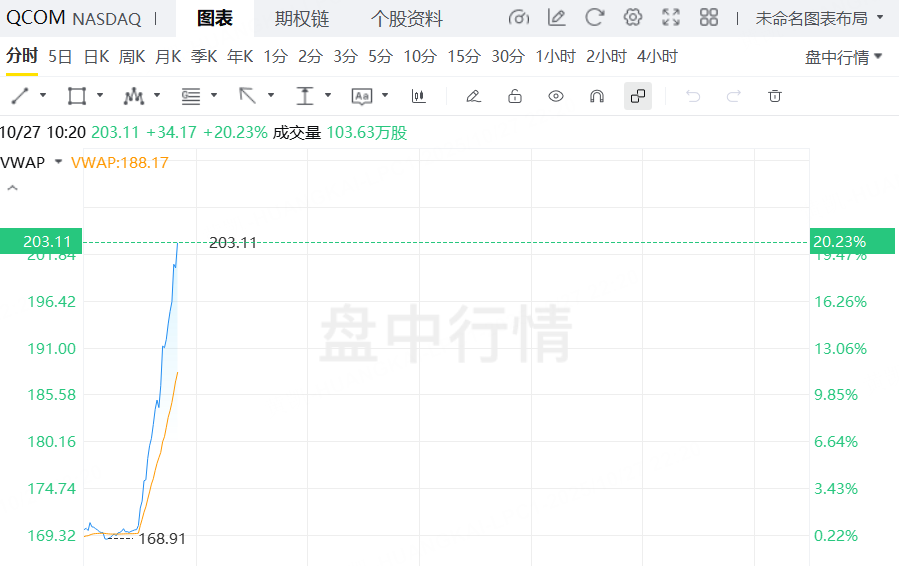Select the 3分 interval
Screen dimensions: 899x566
point(346,57)
